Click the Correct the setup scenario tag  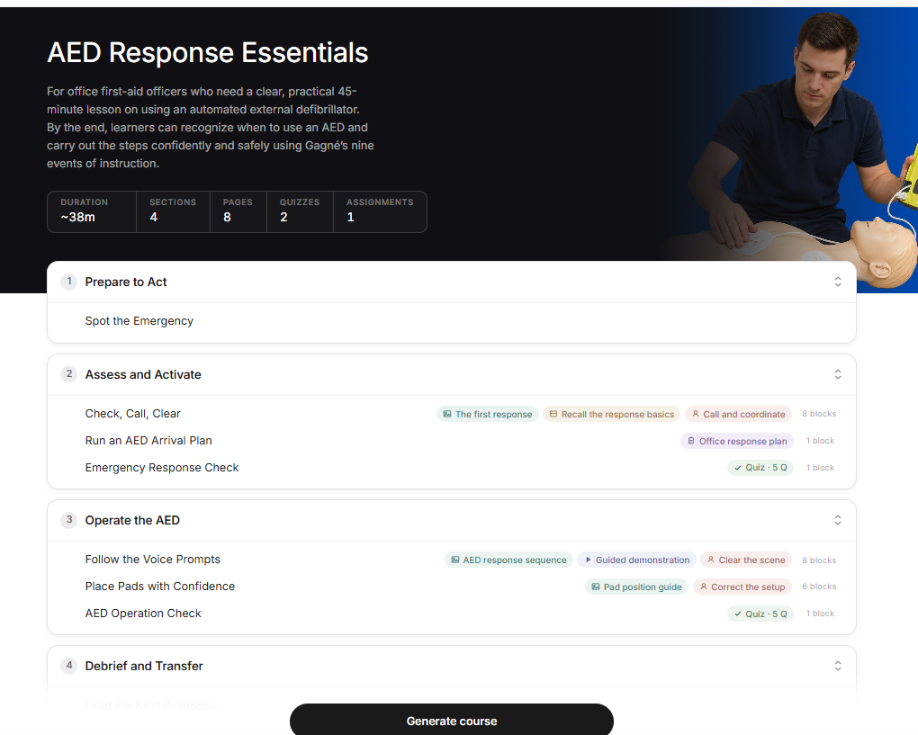coord(742,587)
